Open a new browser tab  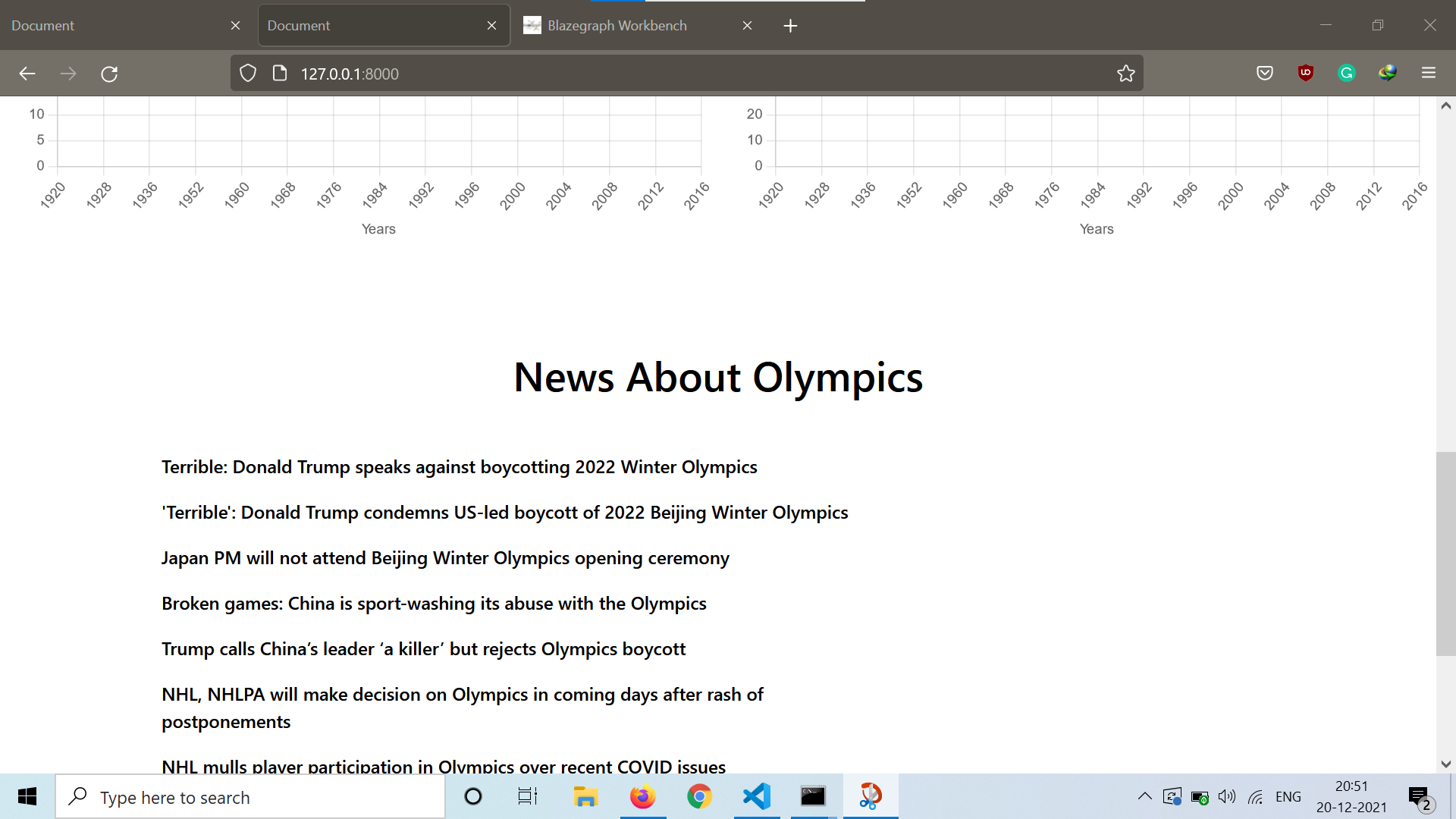point(790,26)
